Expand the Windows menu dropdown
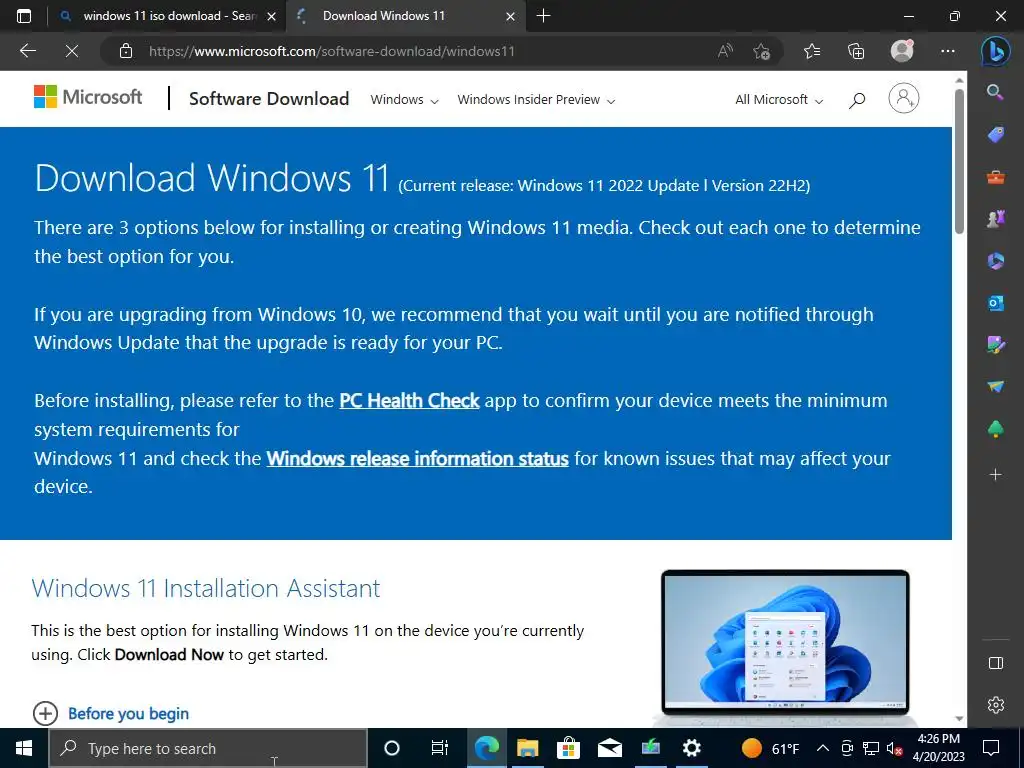 pos(404,100)
